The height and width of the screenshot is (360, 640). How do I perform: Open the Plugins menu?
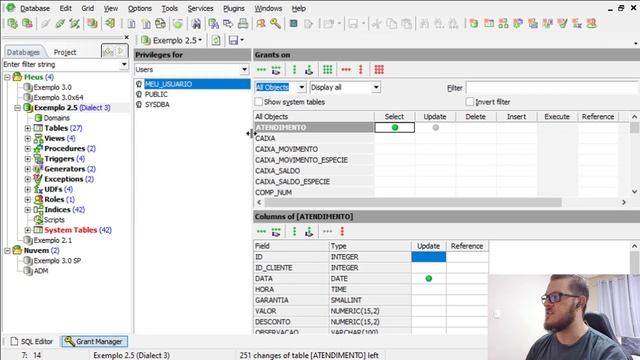234,8
